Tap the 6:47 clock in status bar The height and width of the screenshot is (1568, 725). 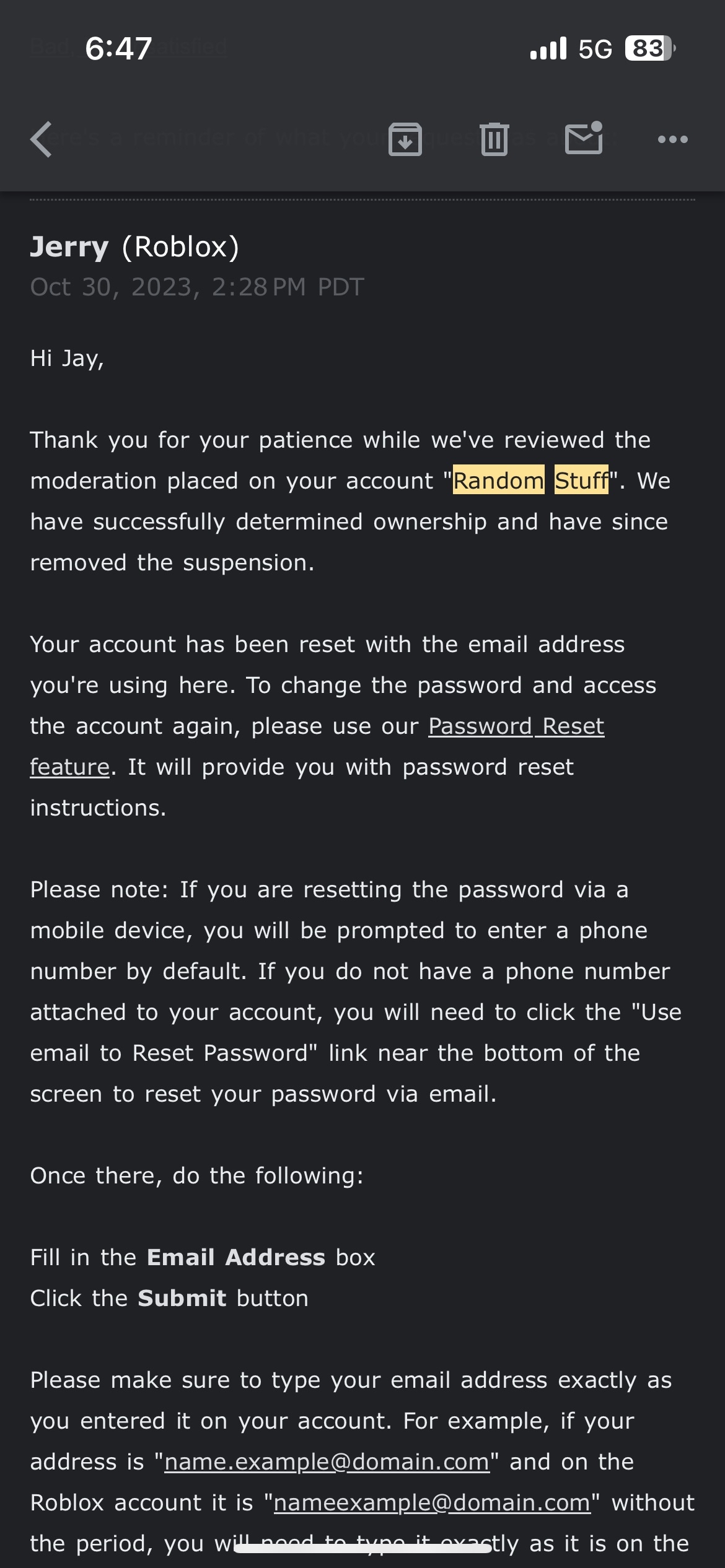118,48
